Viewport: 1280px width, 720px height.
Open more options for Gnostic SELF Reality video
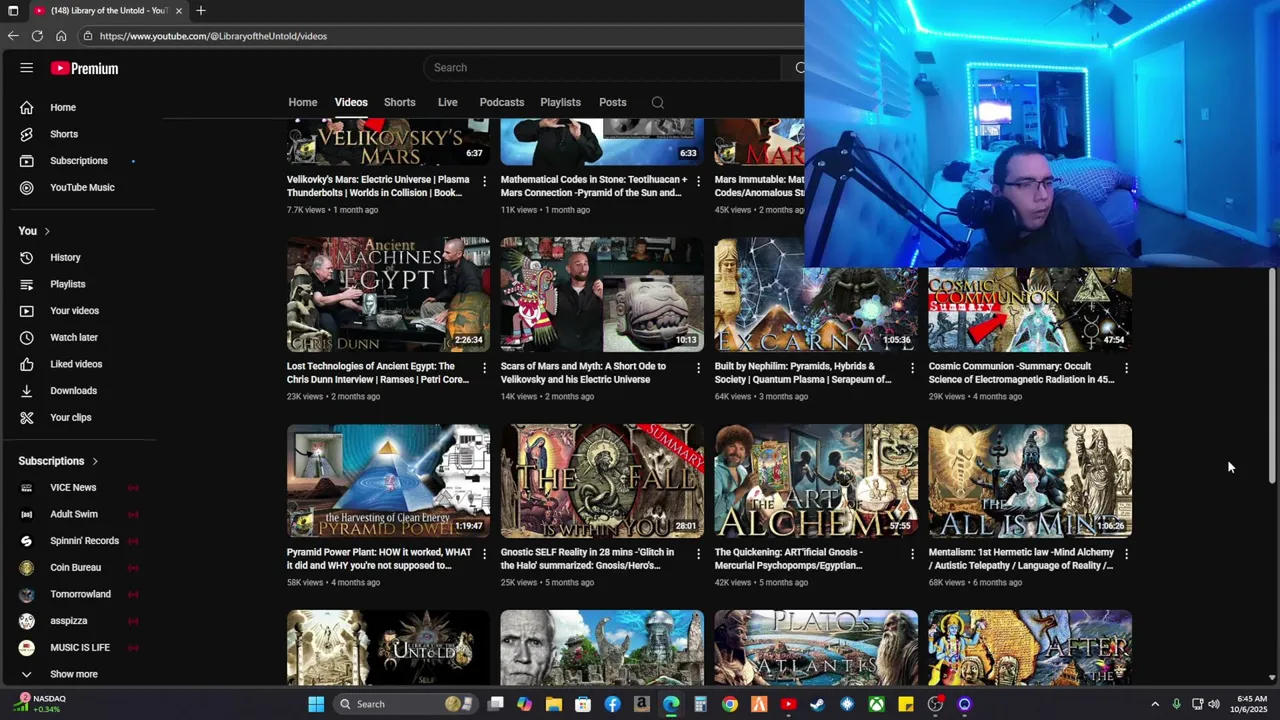click(x=699, y=554)
